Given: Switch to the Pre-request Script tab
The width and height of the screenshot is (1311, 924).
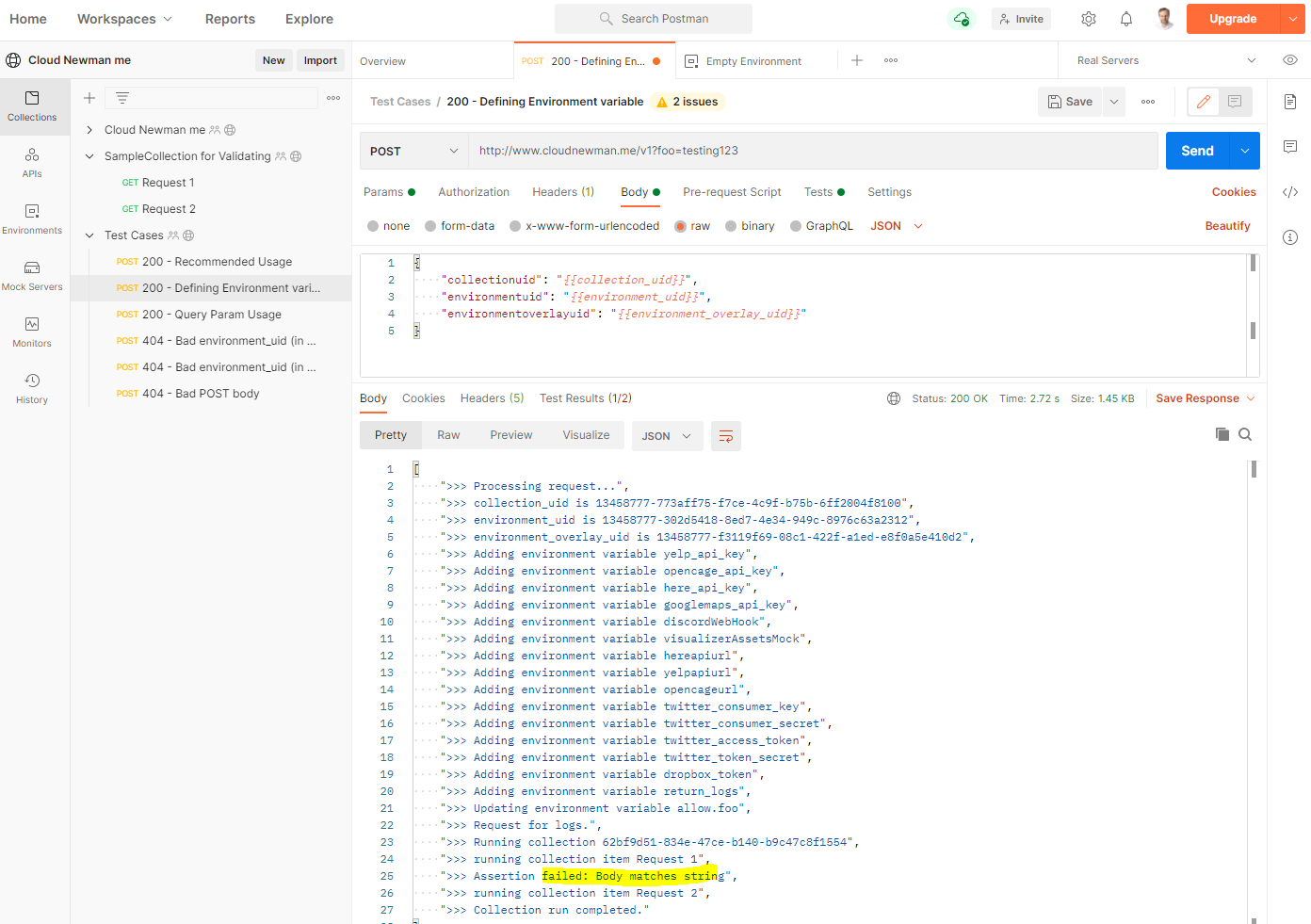Looking at the screenshot, I should click(732, 192).
